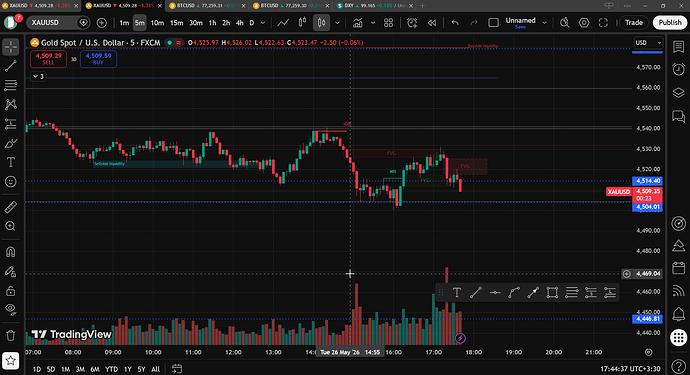Screen dimensions: 690x375
Task: Toggle the select layout square icon
Action: 493,22
